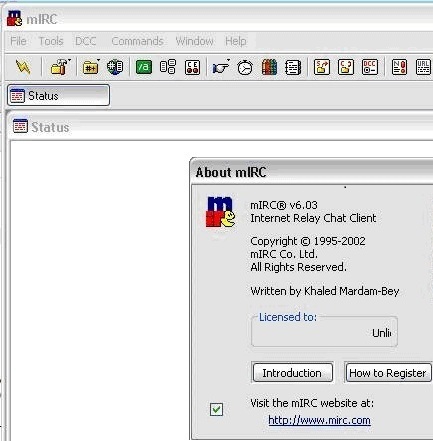Screen dimensions: 433x441
Task: Click the List Channels globe icon
Action: coord(115,67)
